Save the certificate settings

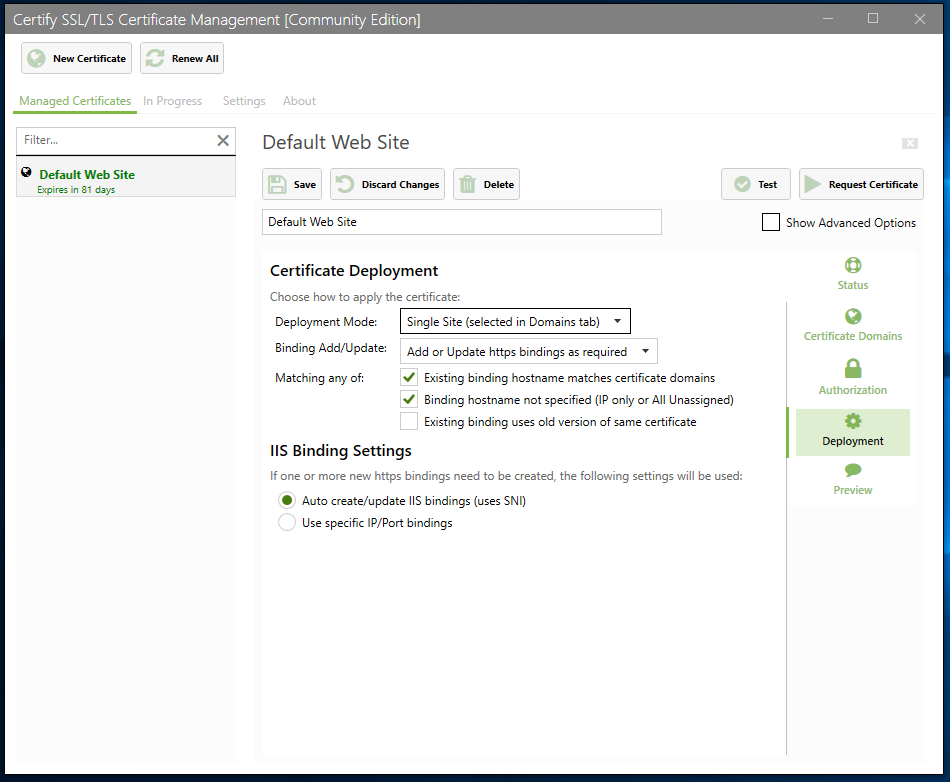(x=292, y=184)
